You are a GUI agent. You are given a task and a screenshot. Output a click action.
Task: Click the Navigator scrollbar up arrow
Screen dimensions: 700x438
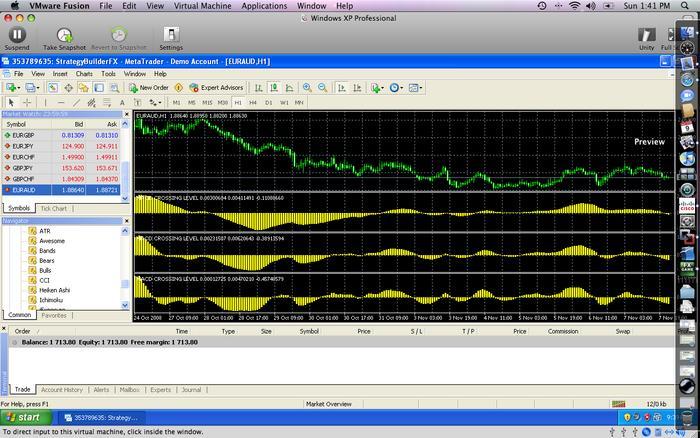coord(125,231)
